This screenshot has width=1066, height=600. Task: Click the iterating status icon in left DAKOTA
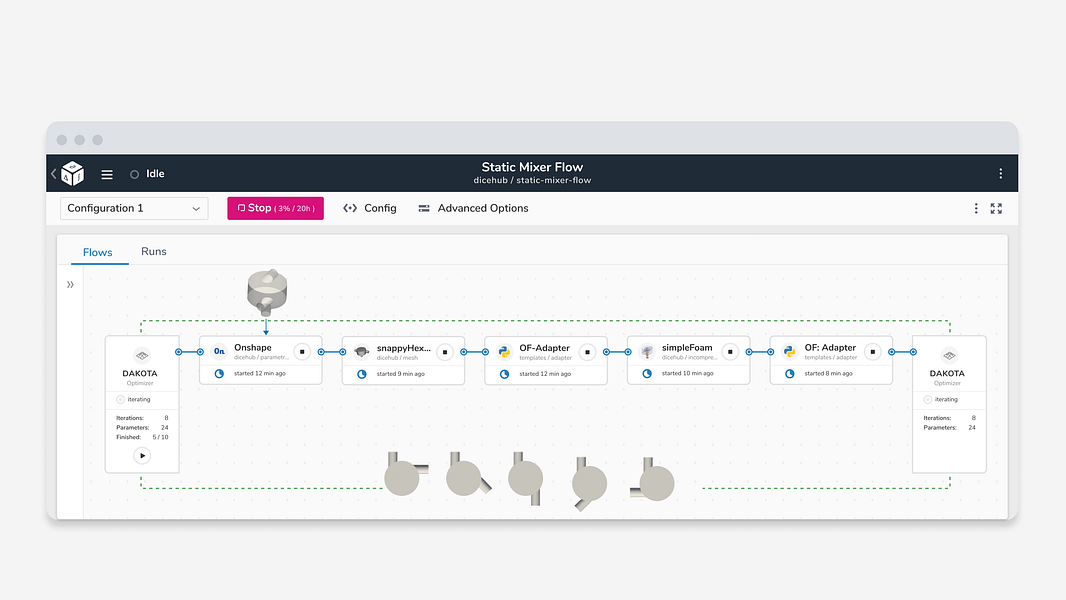click(120, 400)
